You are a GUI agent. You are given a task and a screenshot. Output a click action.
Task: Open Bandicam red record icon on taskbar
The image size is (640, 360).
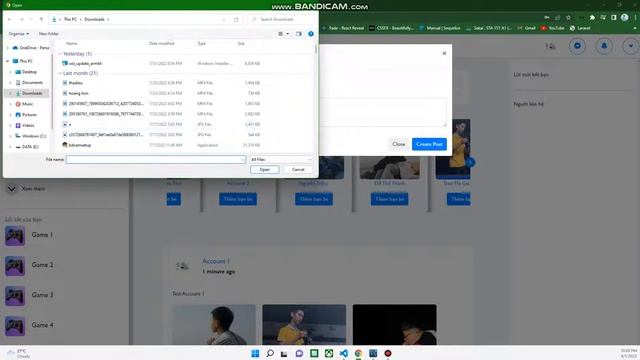point(388,353)
